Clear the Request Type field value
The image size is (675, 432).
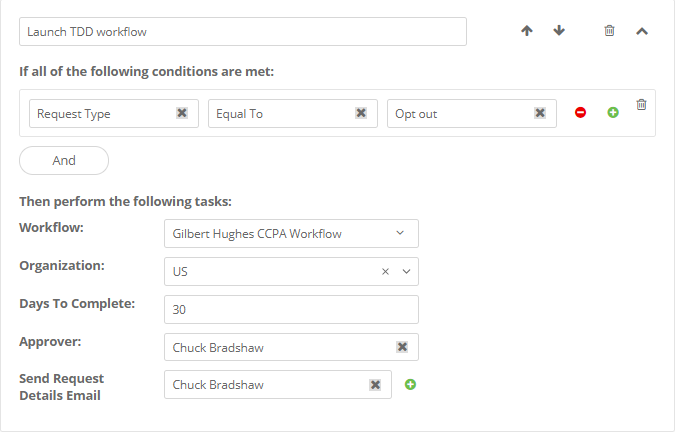click(182, 113)
